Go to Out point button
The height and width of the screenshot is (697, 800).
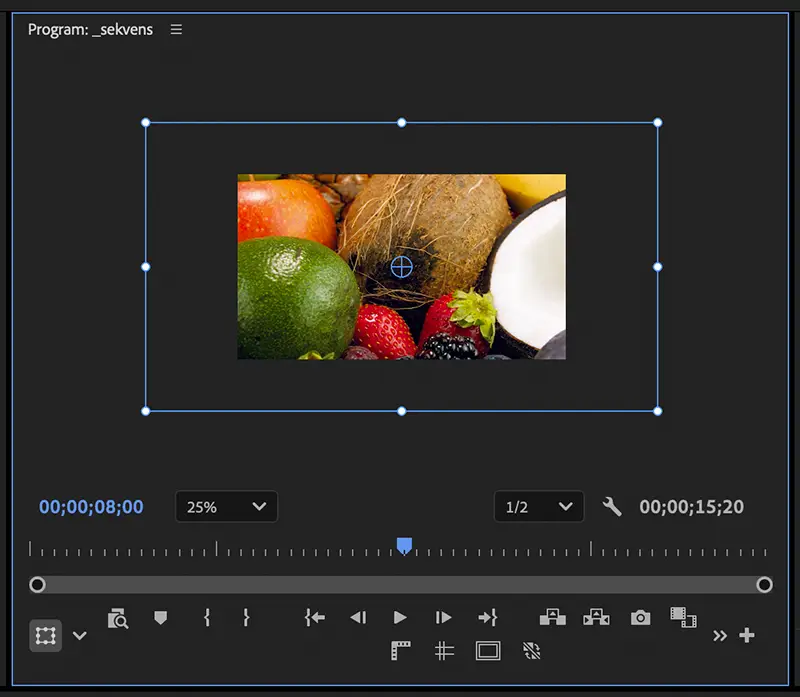pos(487,618)
